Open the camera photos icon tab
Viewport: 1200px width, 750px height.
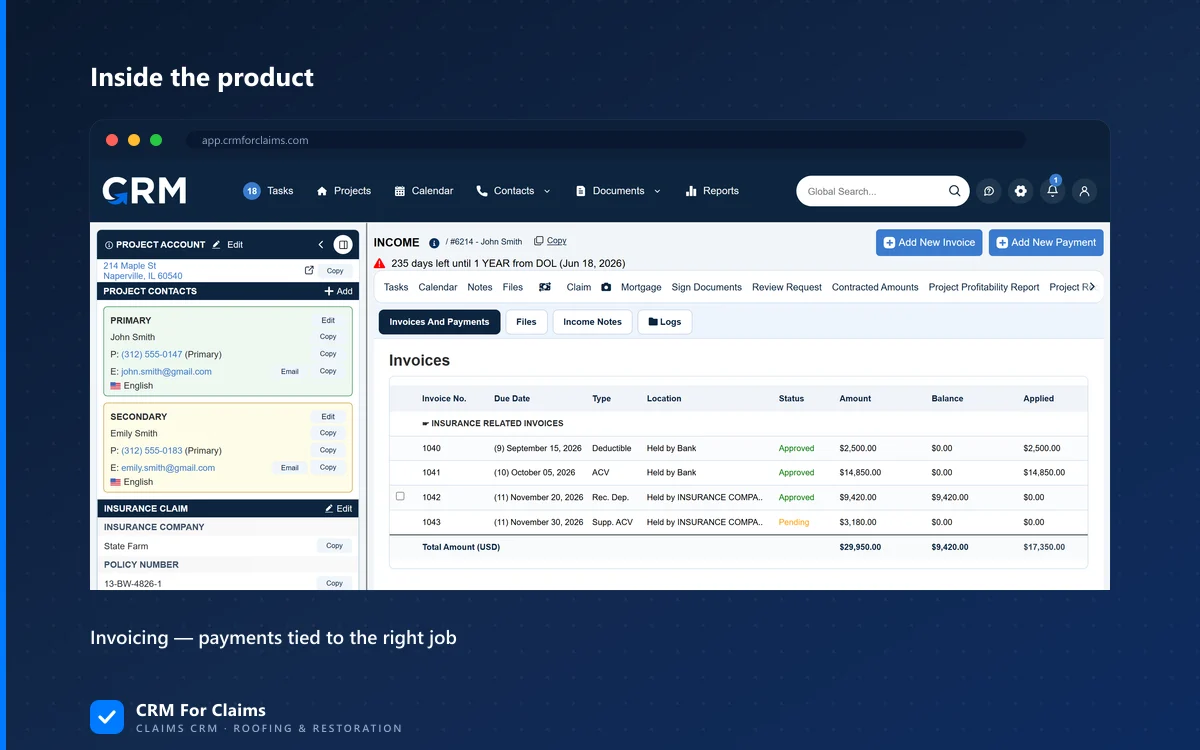point(606,287)
